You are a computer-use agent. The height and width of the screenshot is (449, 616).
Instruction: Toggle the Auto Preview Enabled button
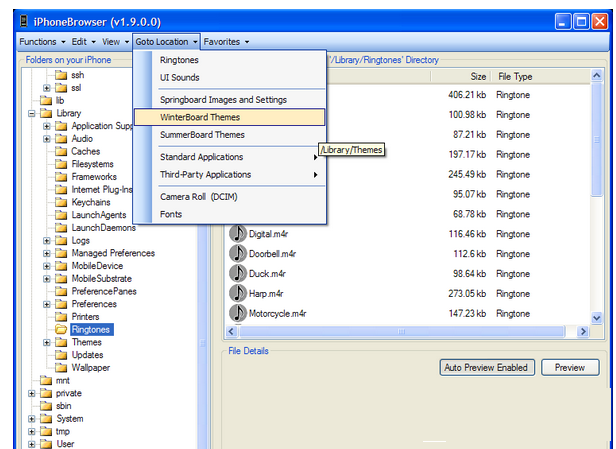(x=487, y=367)
